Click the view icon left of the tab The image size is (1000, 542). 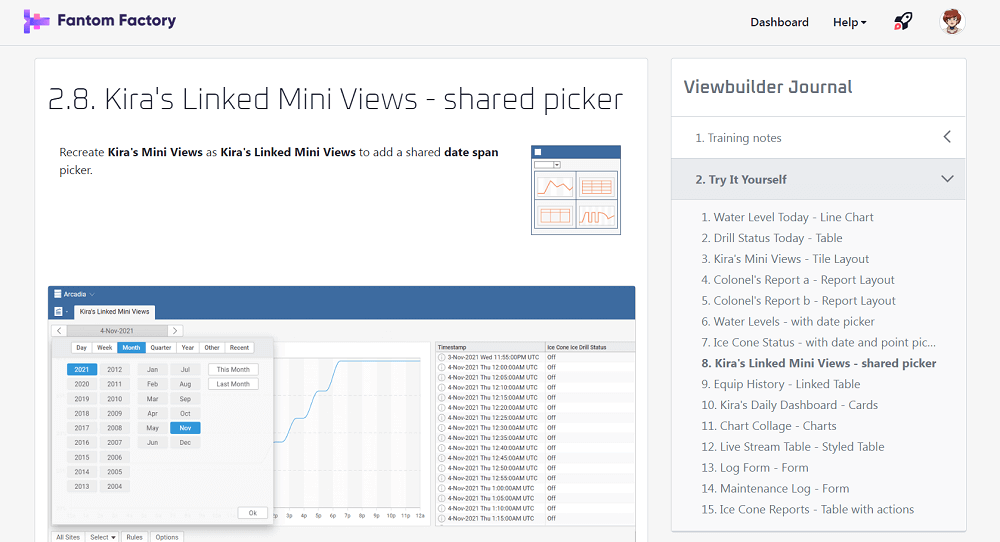pyautogui.click(x=59, y=312)
